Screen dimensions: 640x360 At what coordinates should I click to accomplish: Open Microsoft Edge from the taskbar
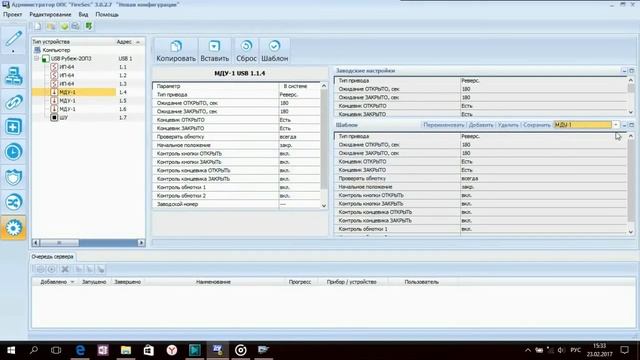click(x=80, y=350)
